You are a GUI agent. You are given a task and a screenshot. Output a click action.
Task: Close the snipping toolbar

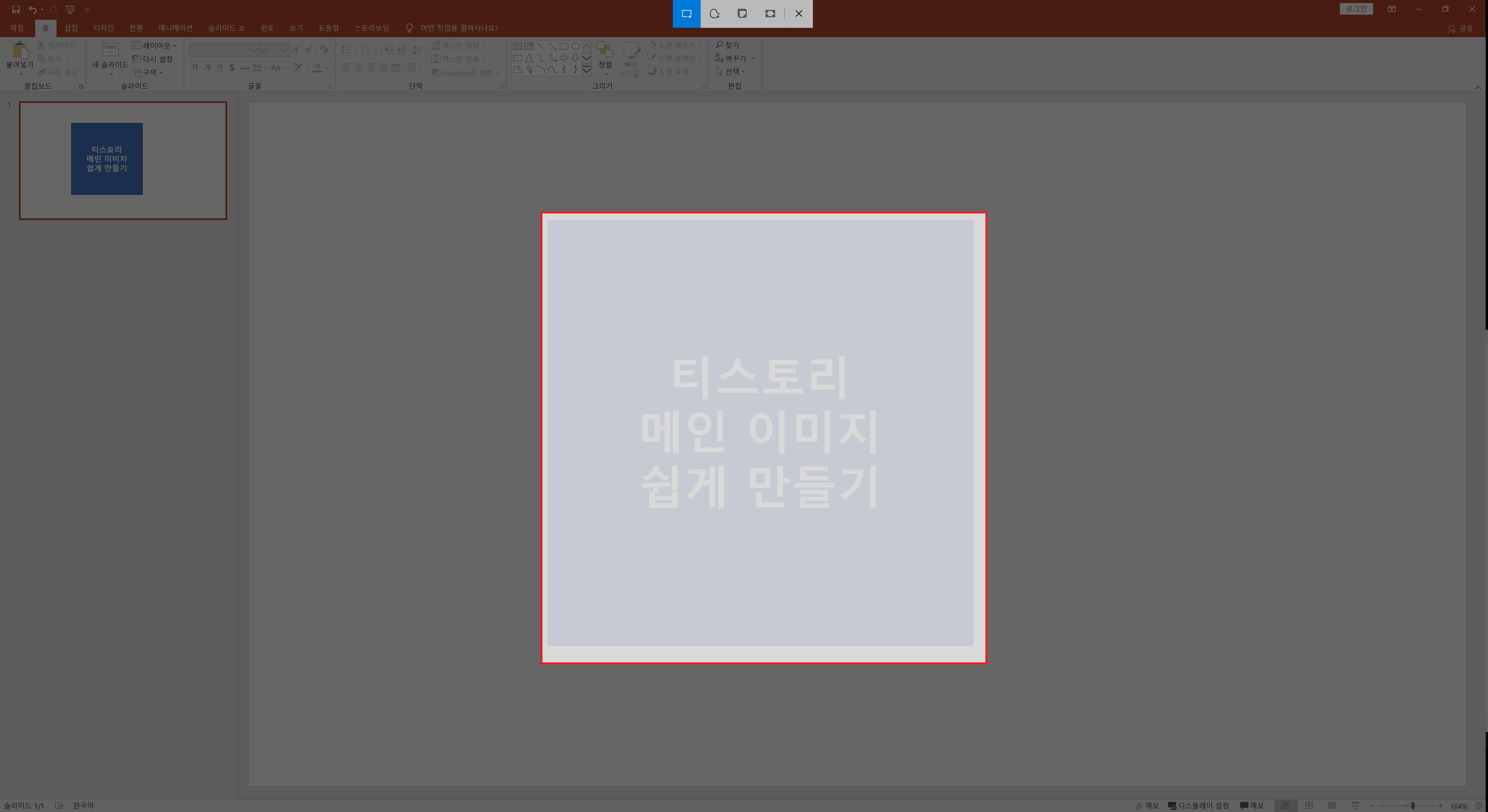(799, 13)
